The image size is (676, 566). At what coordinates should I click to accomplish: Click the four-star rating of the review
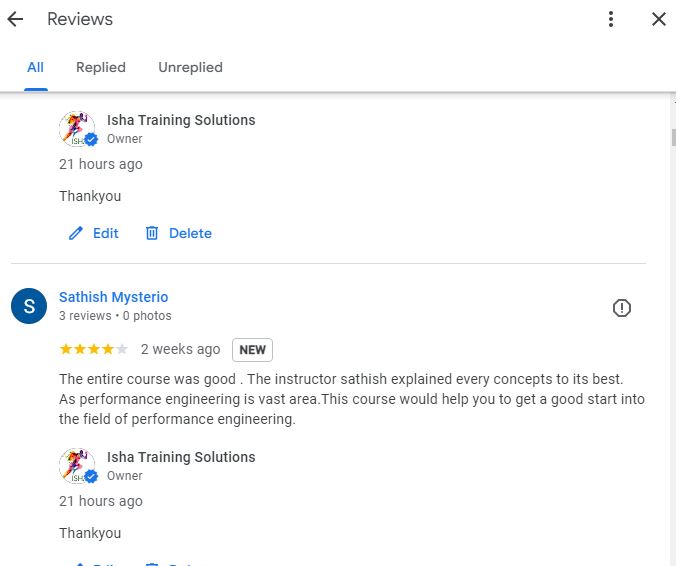point(94,349)
